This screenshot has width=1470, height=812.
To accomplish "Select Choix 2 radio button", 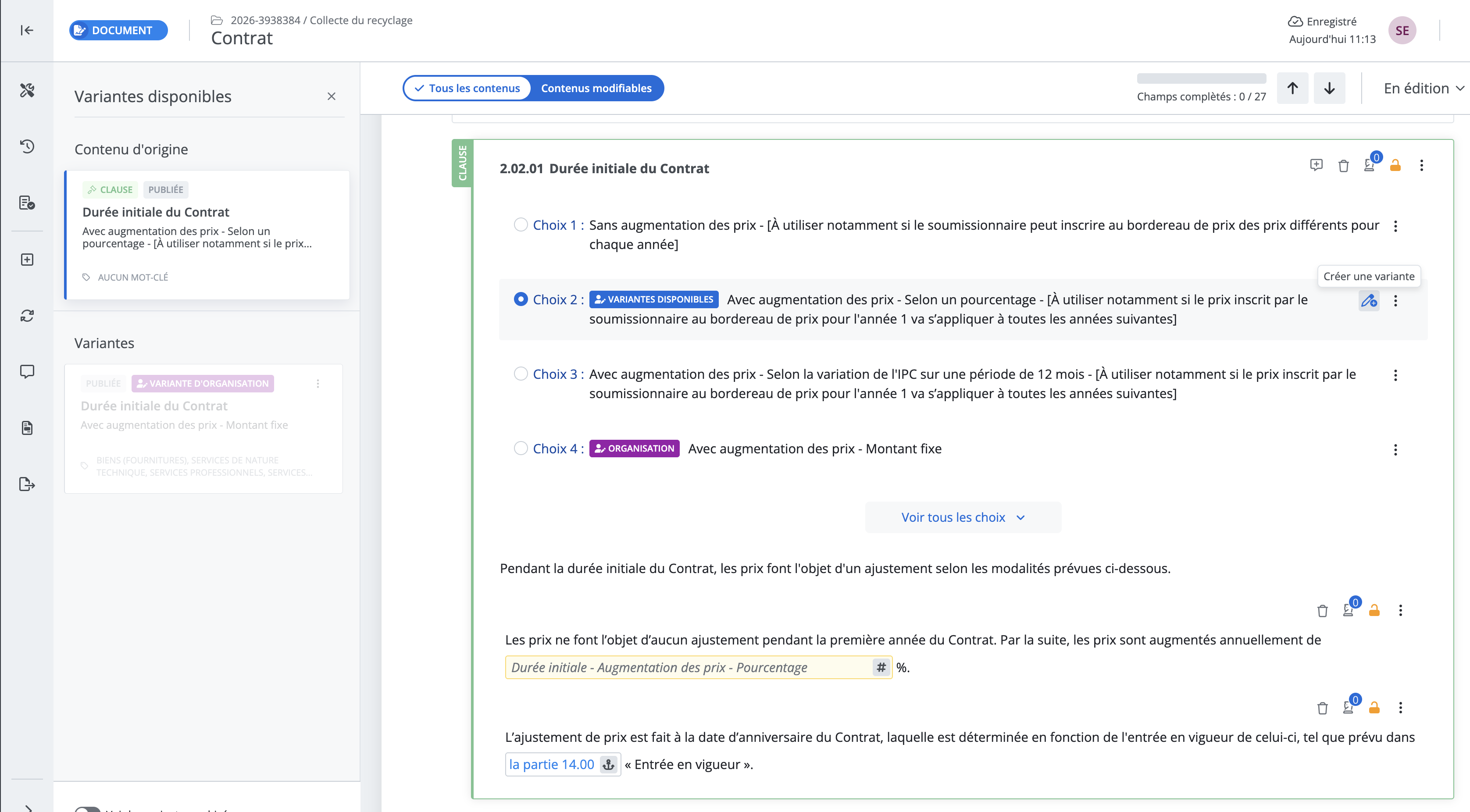I will click(x=521, y=299).
